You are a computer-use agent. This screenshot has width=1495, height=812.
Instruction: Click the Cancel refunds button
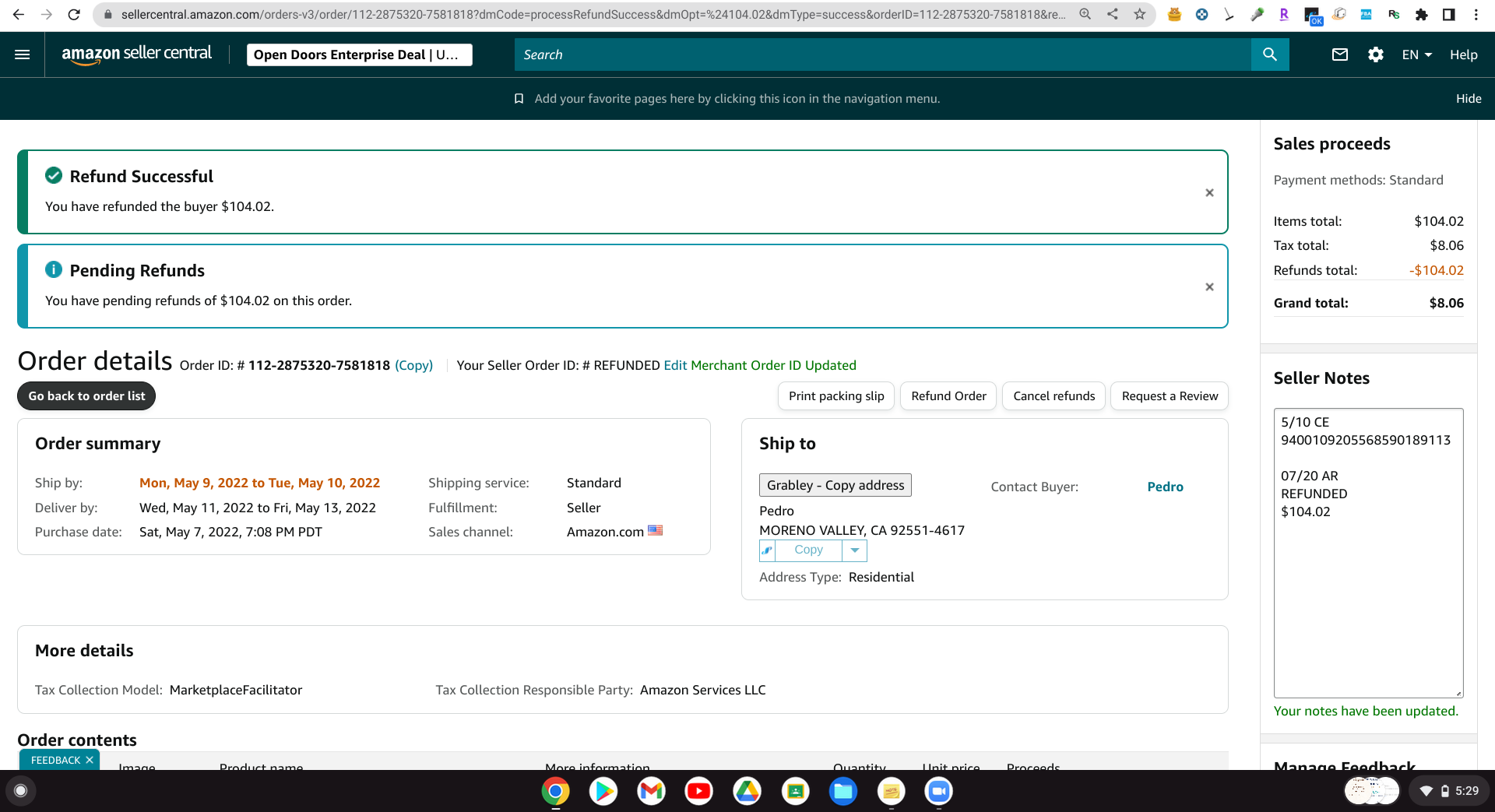1054,395
